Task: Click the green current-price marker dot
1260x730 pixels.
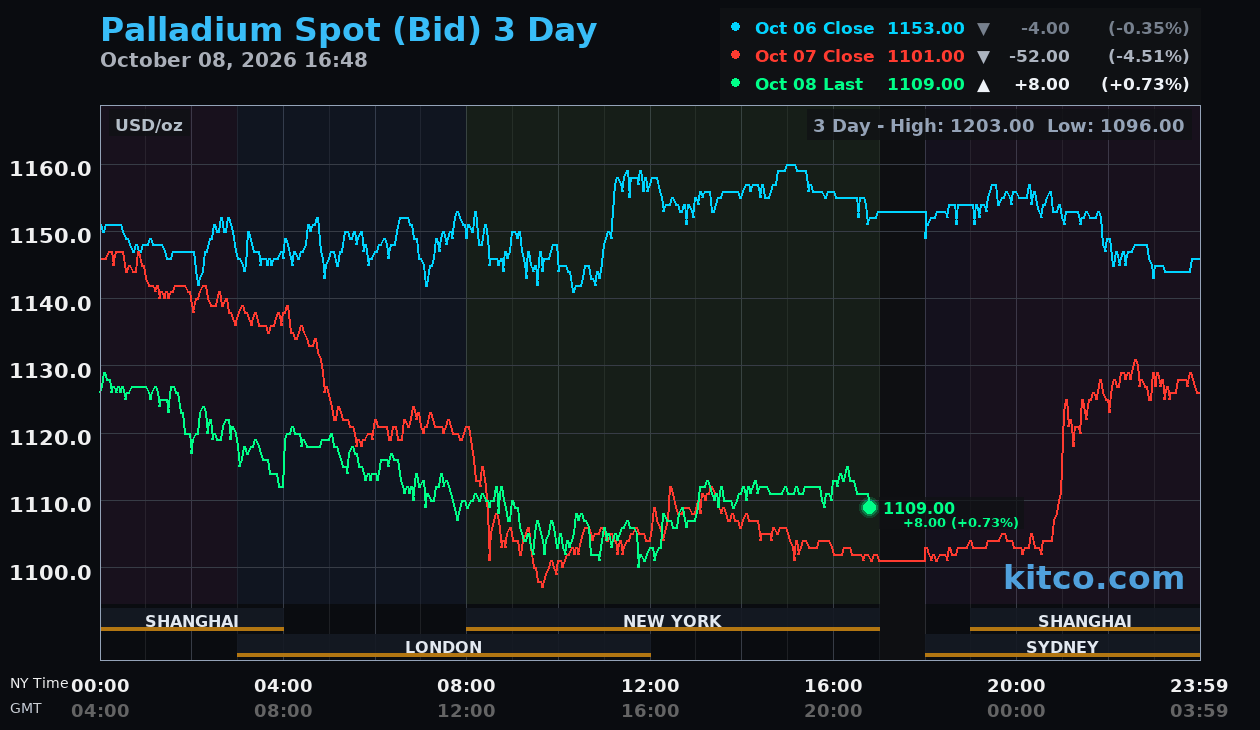Action: (869, 507)
